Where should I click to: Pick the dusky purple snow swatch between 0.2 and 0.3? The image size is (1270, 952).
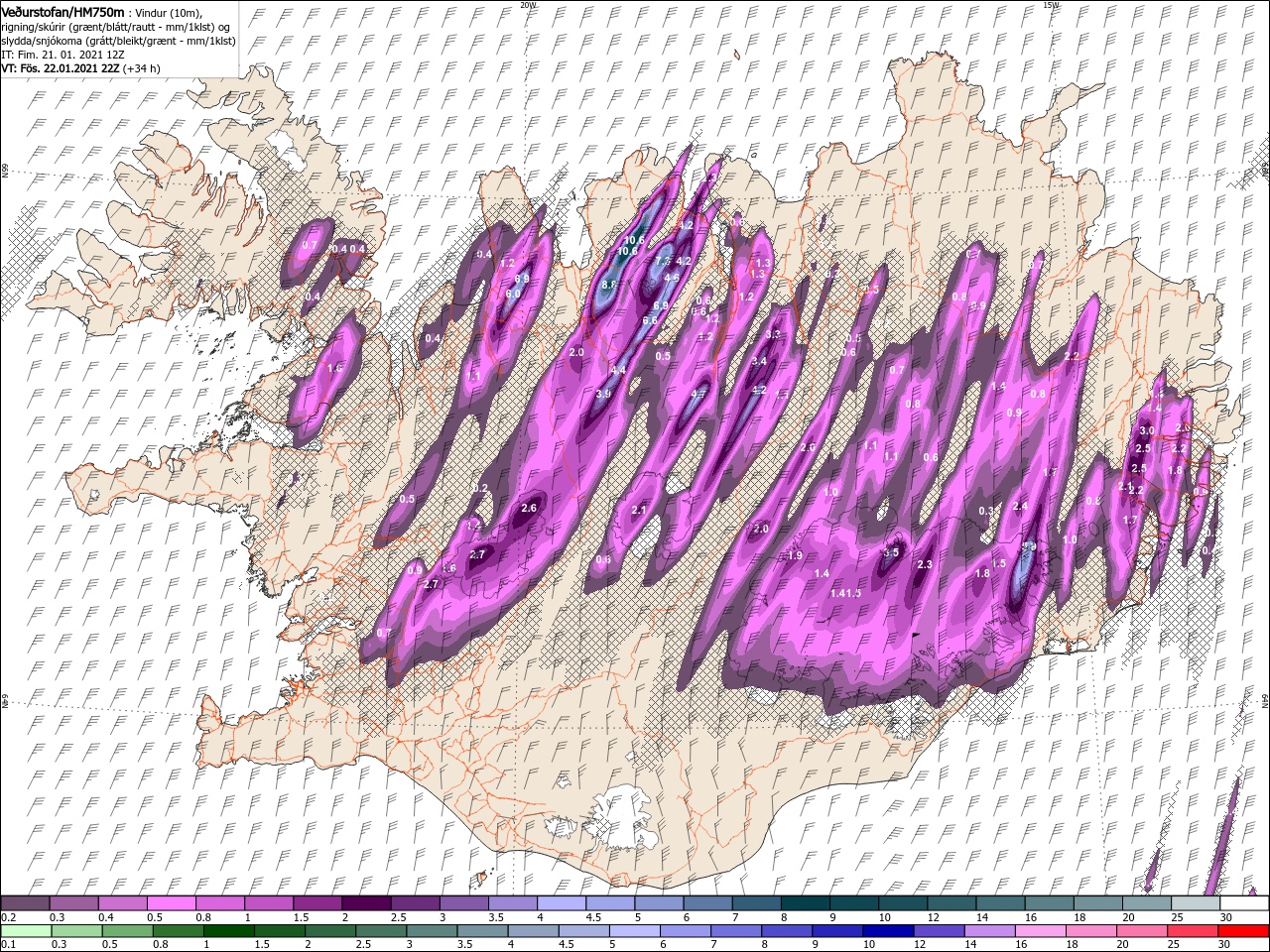(25, 902)
